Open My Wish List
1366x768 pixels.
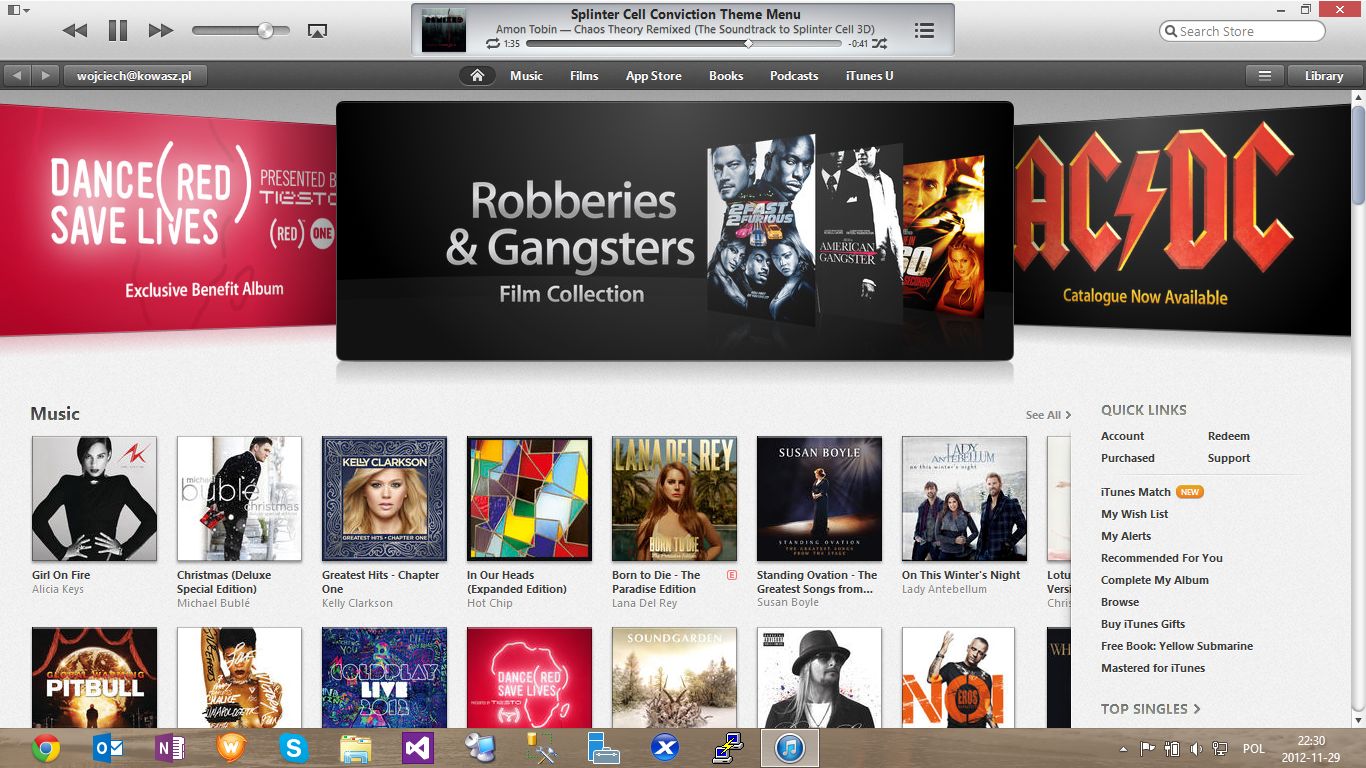coord(1134,514)
